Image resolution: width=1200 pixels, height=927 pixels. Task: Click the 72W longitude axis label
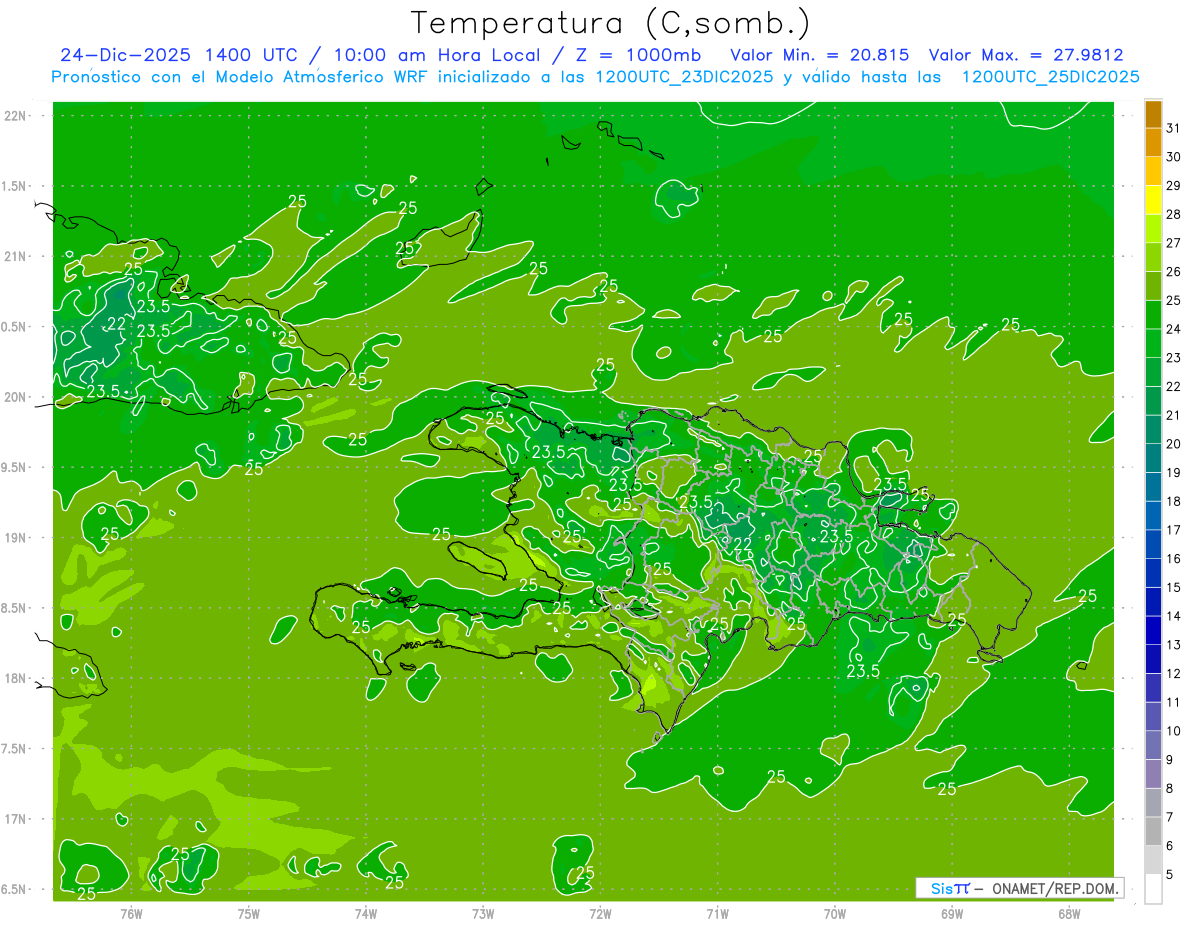pos(600,913)
